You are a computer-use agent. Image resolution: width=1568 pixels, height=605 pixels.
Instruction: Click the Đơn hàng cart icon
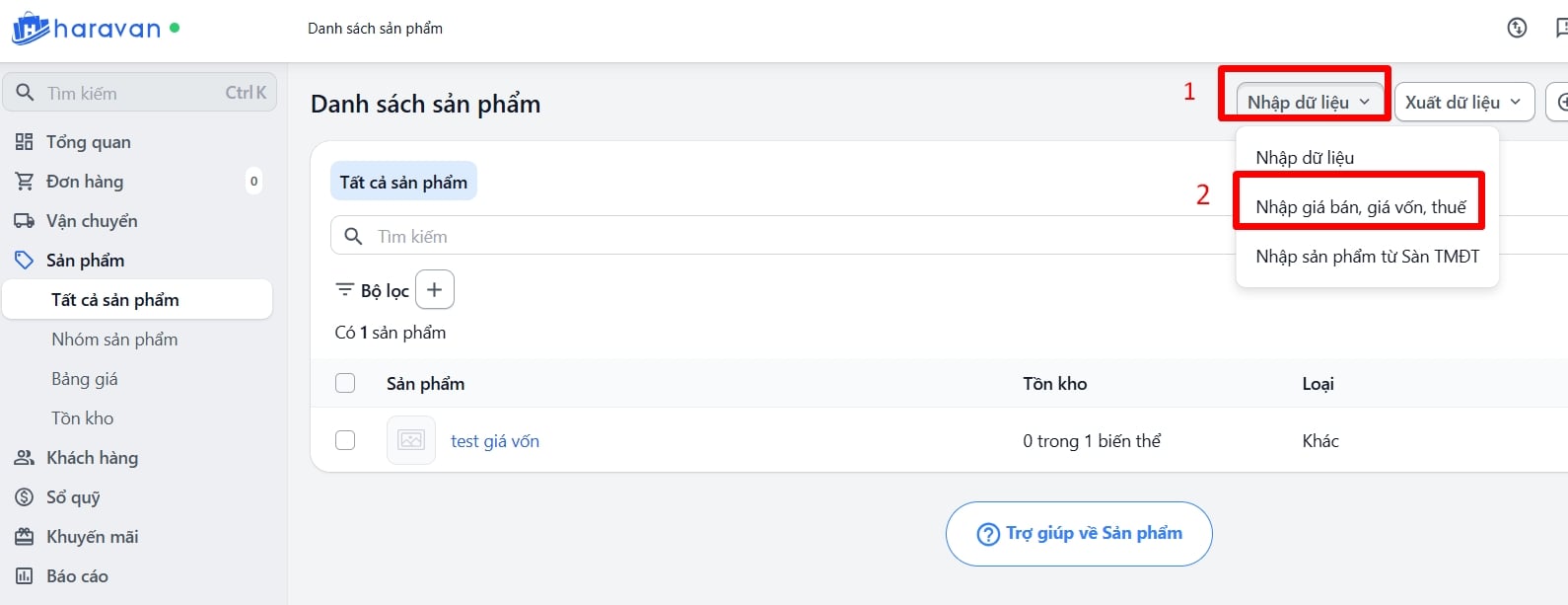click(25, 182)
